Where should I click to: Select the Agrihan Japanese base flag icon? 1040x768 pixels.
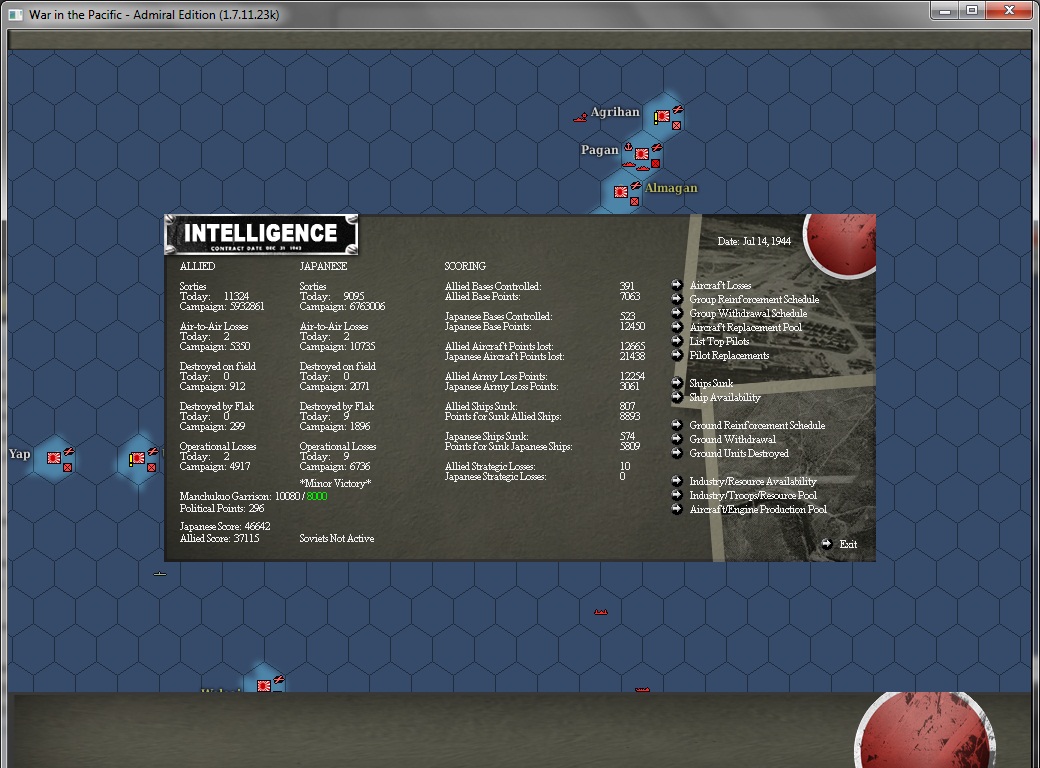click(x=661, y=117)
